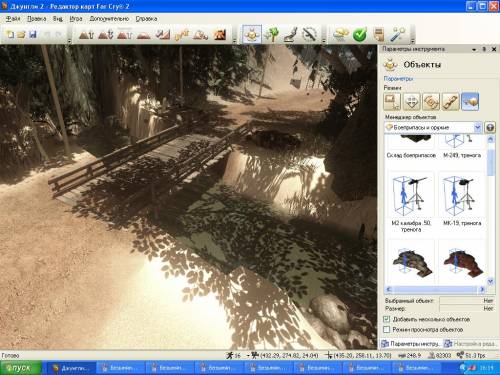
Task: Click the green checkmark validate map icon
Action: pos(360,34)
